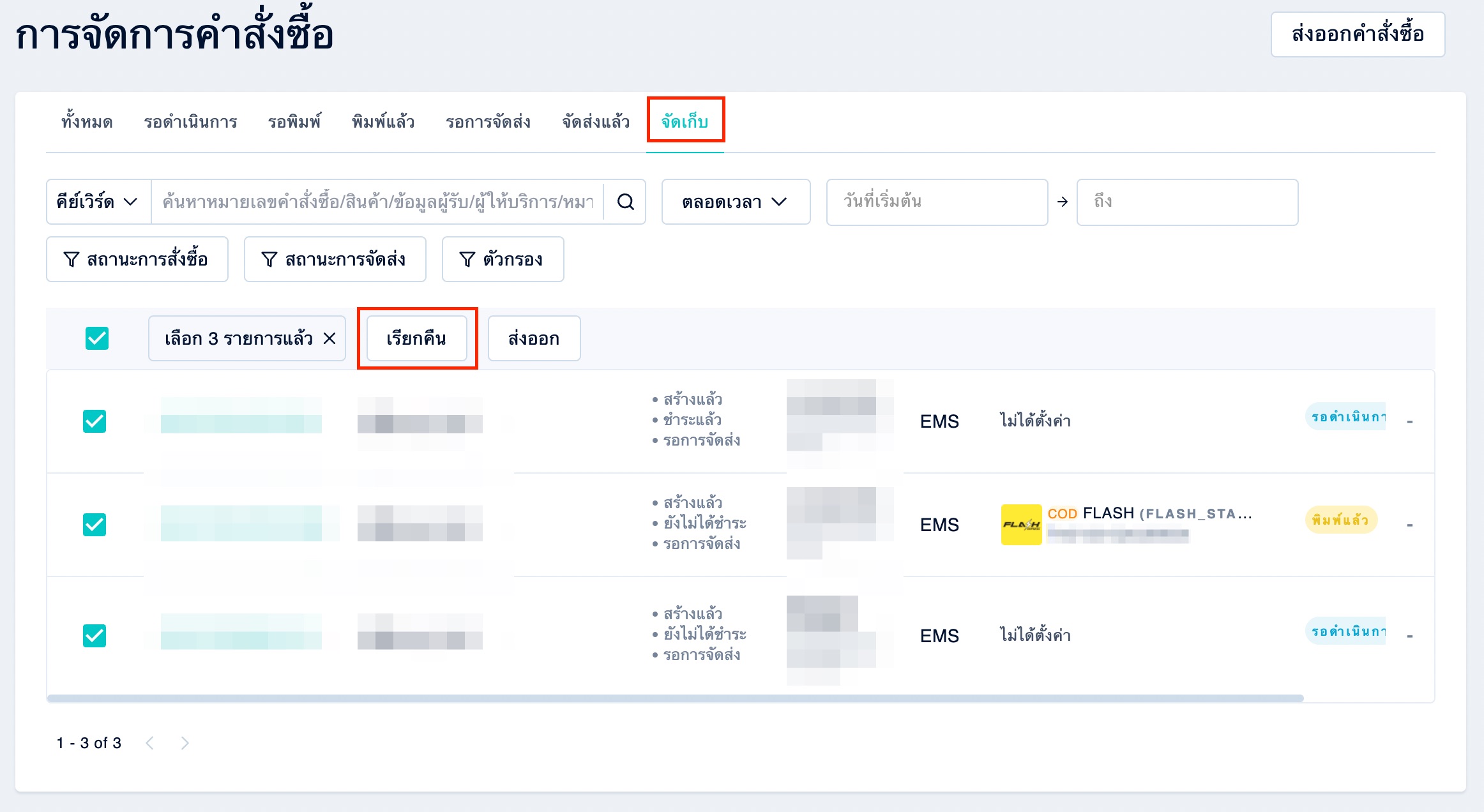Click the รอดำเนินการ badge in first row

point(1346,416)
